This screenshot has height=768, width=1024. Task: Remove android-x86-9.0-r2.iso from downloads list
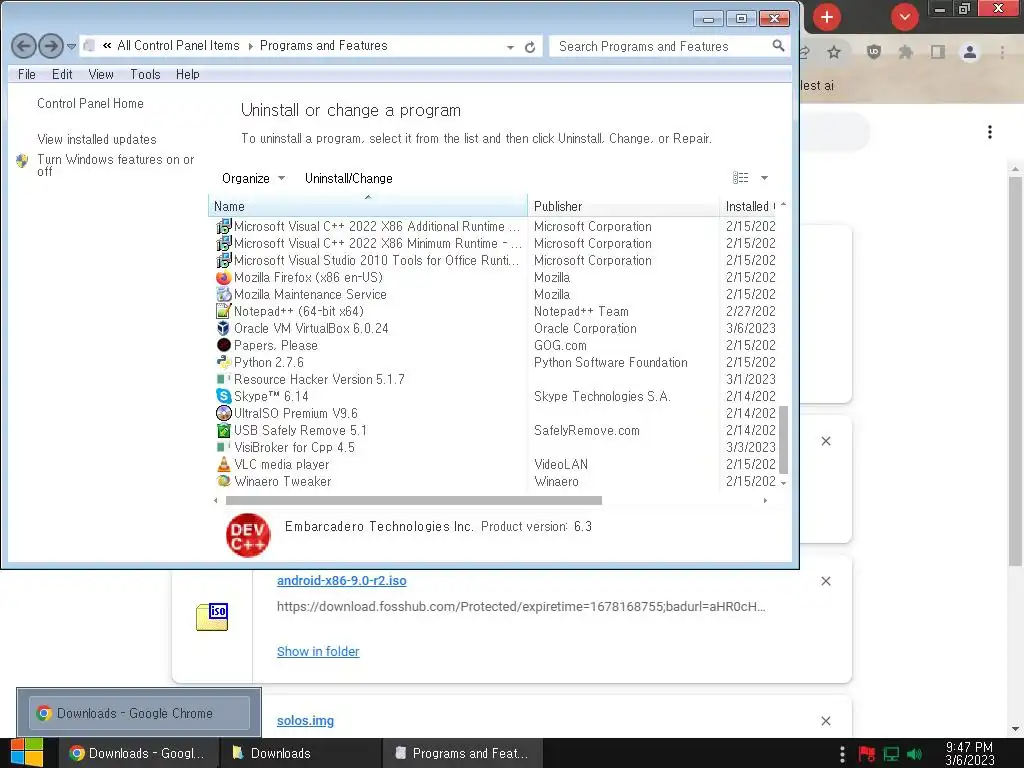tap(825, 581)
